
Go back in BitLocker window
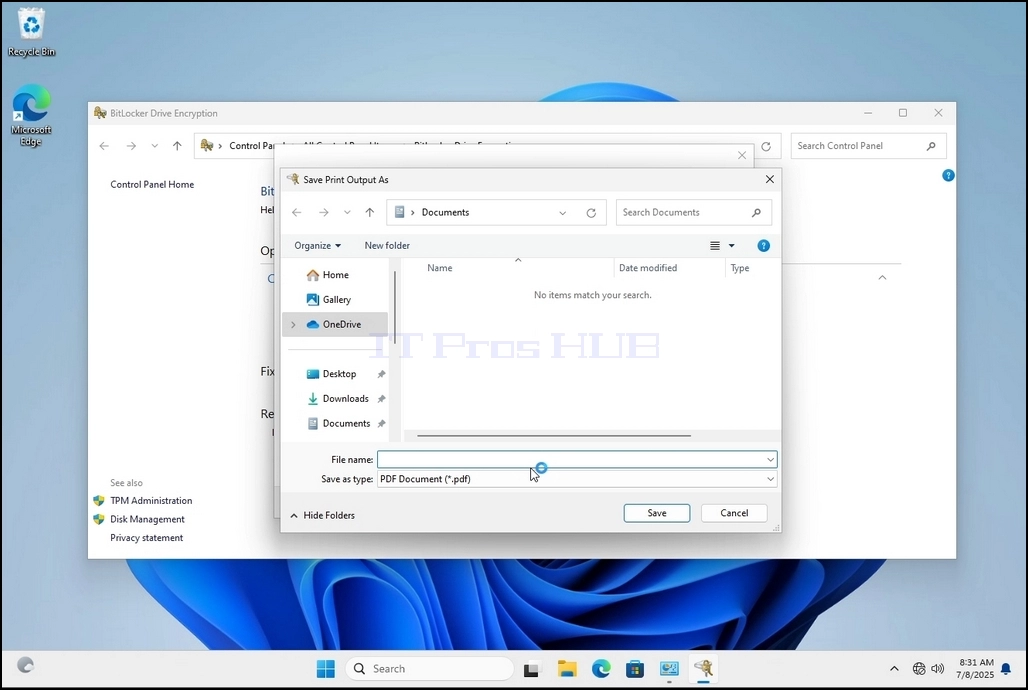click(x=104, y=146)
